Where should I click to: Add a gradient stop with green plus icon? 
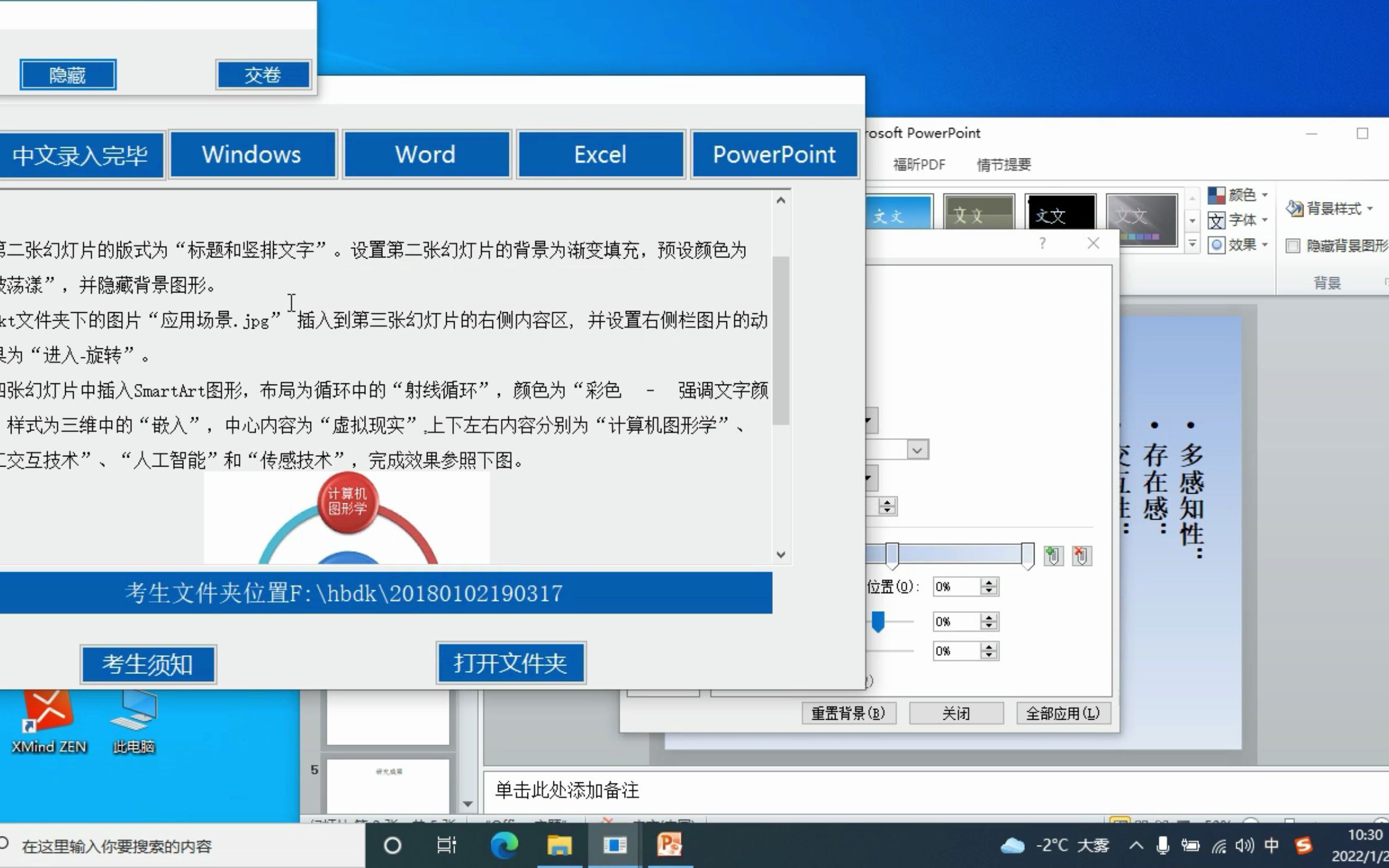[x=1054, y=556]
